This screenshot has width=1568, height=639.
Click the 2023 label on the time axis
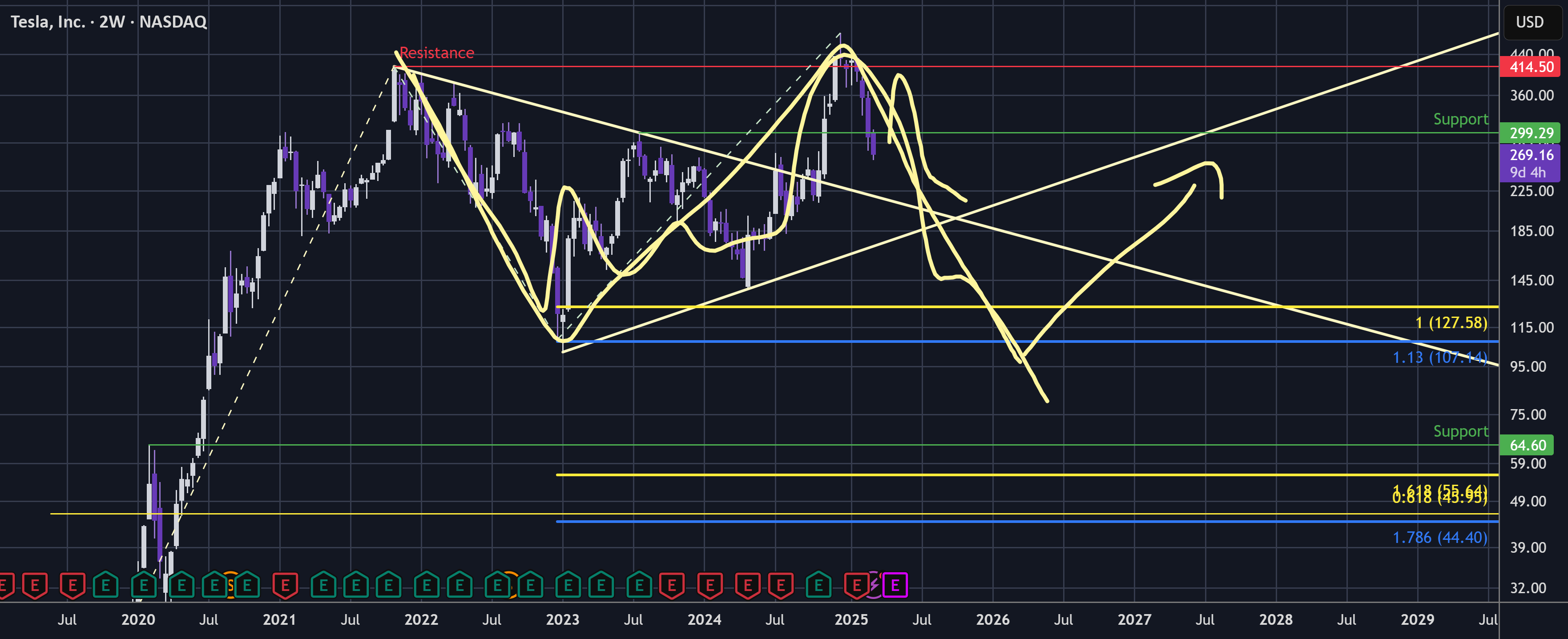[562, 619]
